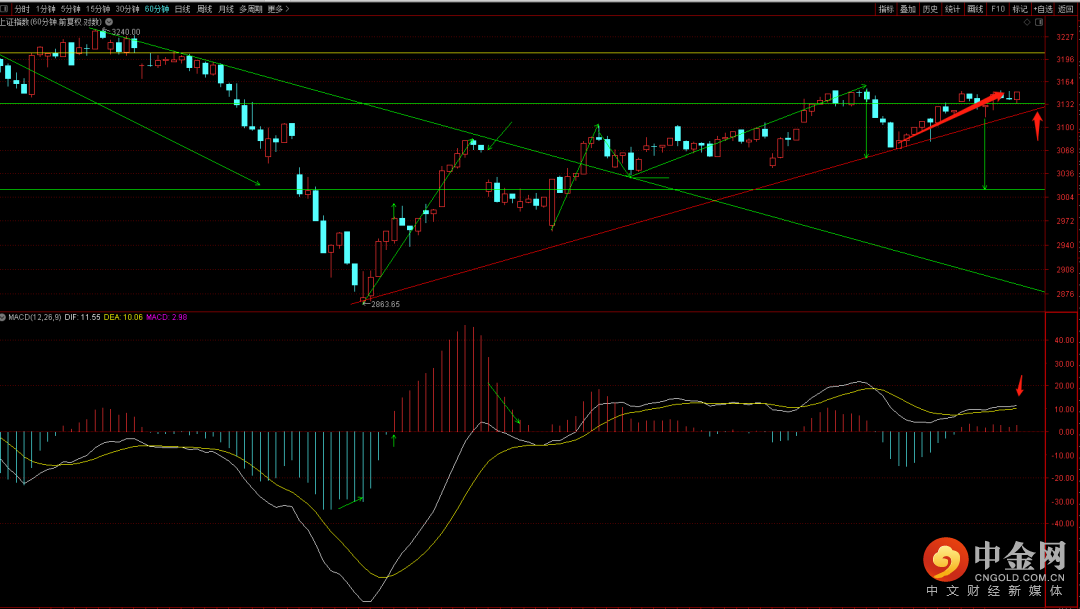1080x609 pixels.
Task: Click the 叠加 overlay button
Action: (x=908, y=9)
